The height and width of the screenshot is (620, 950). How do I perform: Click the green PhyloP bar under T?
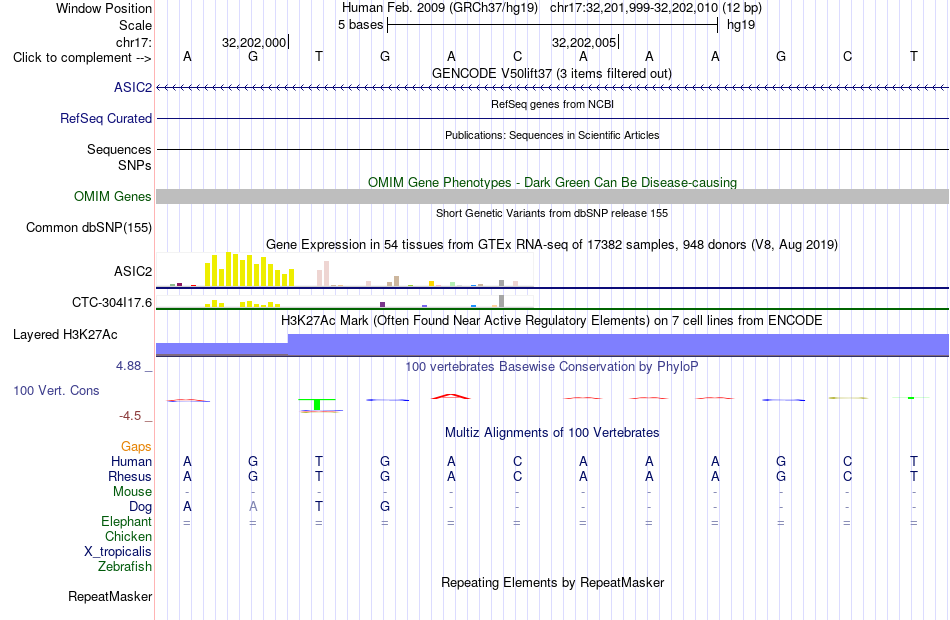coord(317,404)
